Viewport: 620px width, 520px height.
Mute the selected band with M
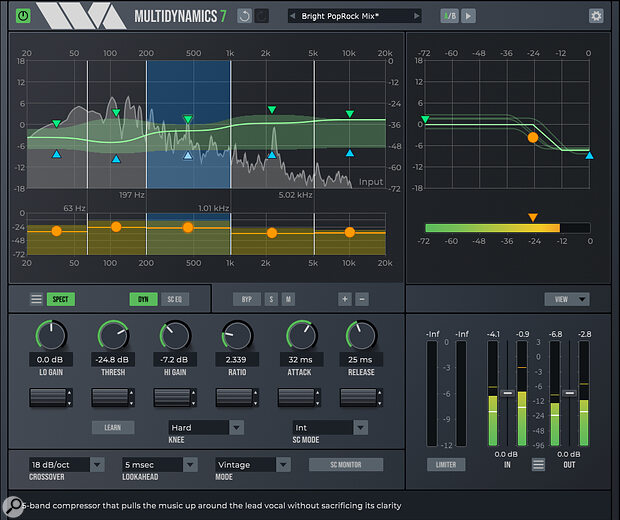coord(288,299)
